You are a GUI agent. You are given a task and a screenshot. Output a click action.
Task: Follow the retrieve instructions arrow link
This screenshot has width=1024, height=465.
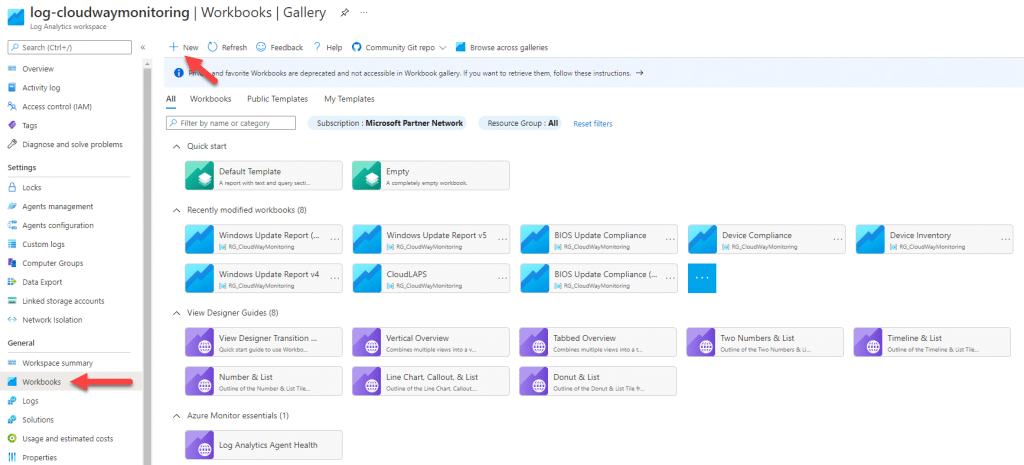click(x=639, y=73)
